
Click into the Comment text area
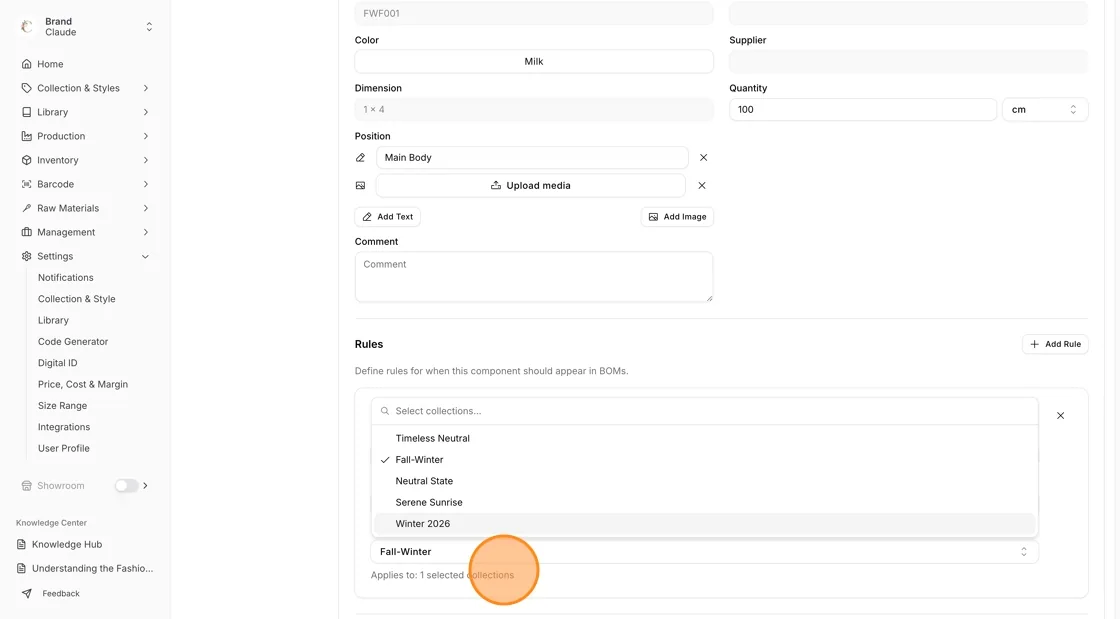pyautogui.click(x=534, y=277)
